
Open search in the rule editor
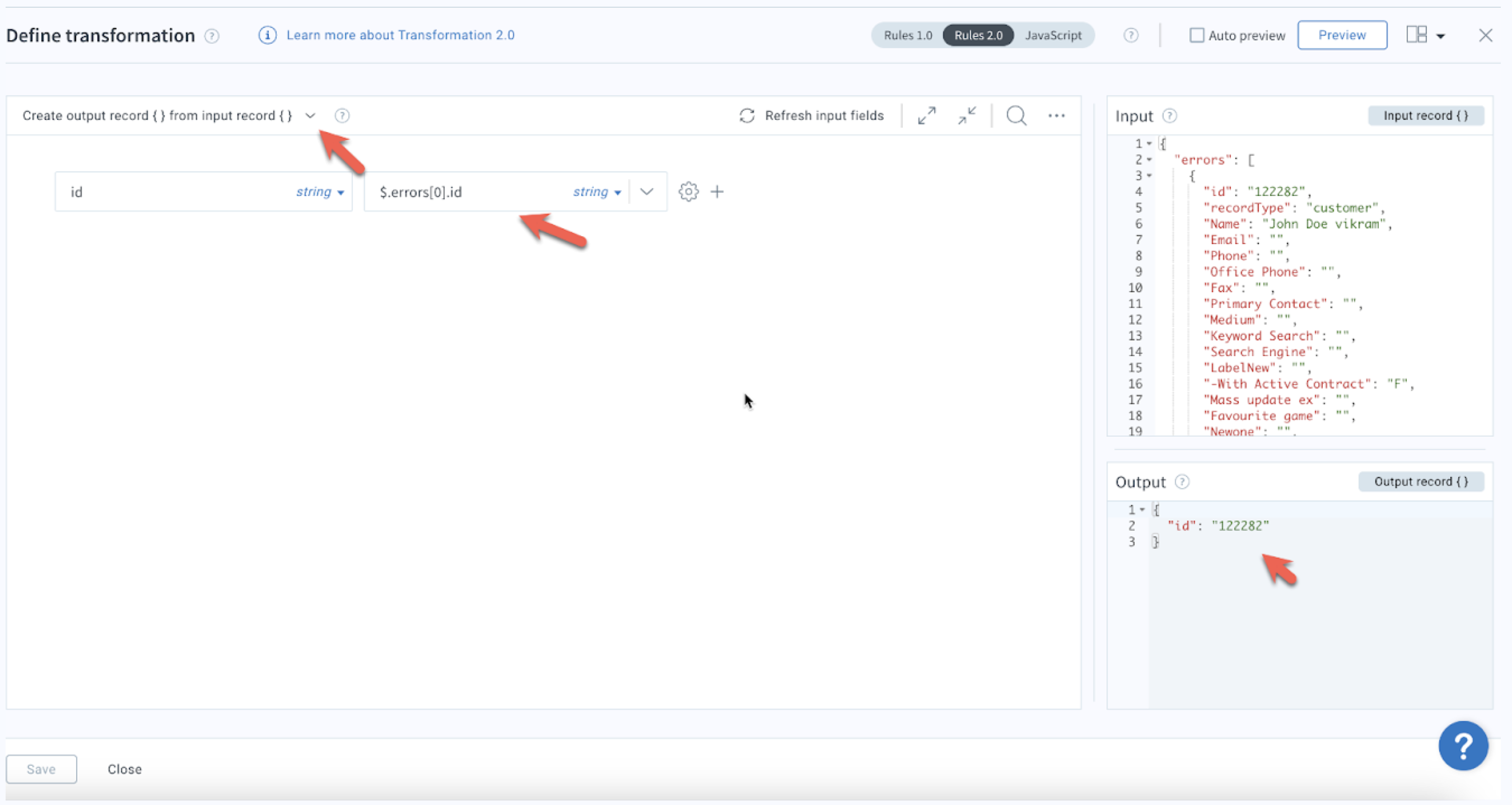[1016, 115]
